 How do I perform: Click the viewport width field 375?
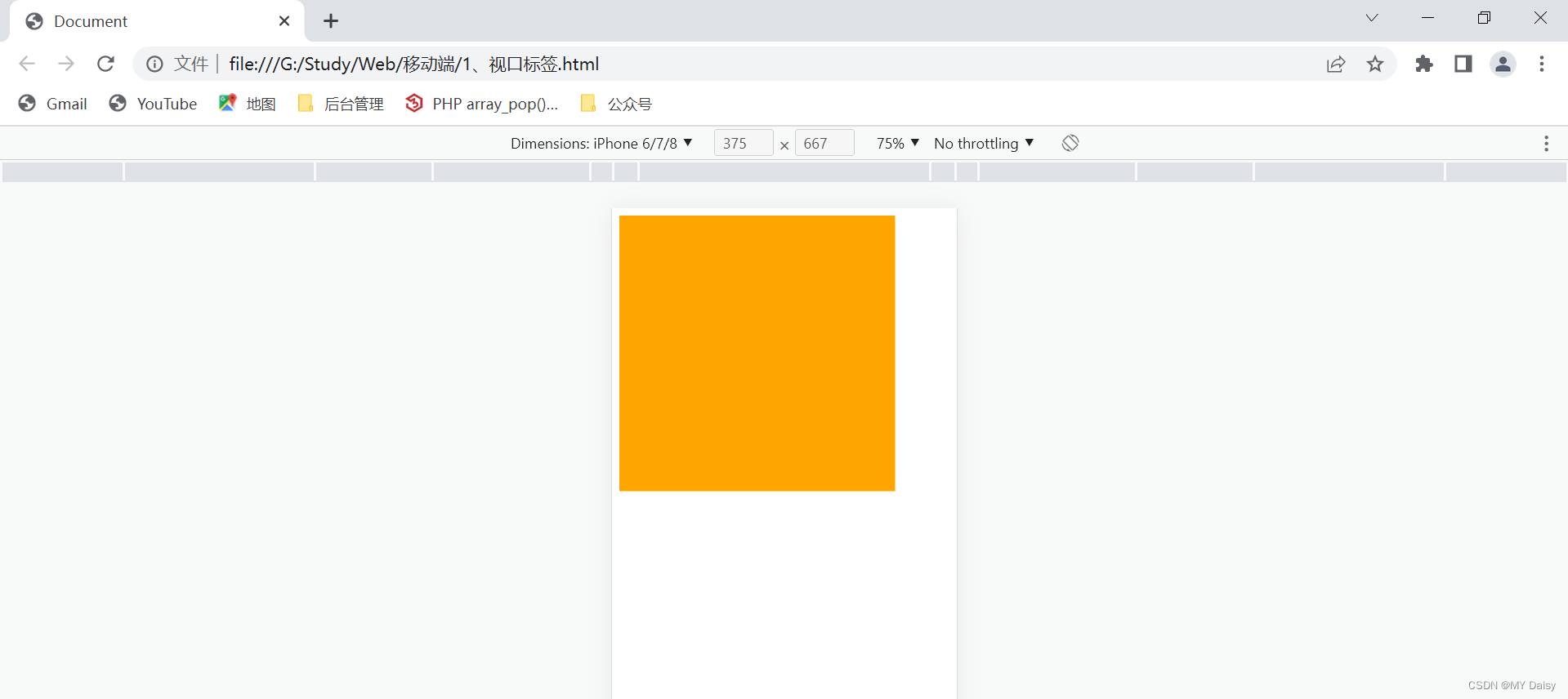point(743,144)
